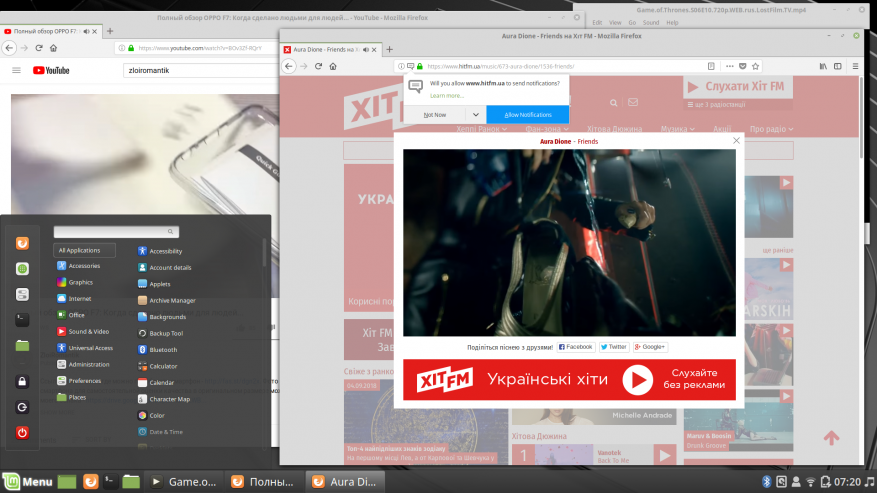Click Allow Notifications button
This screenshot has width=877, height=493.
(527, 115)
